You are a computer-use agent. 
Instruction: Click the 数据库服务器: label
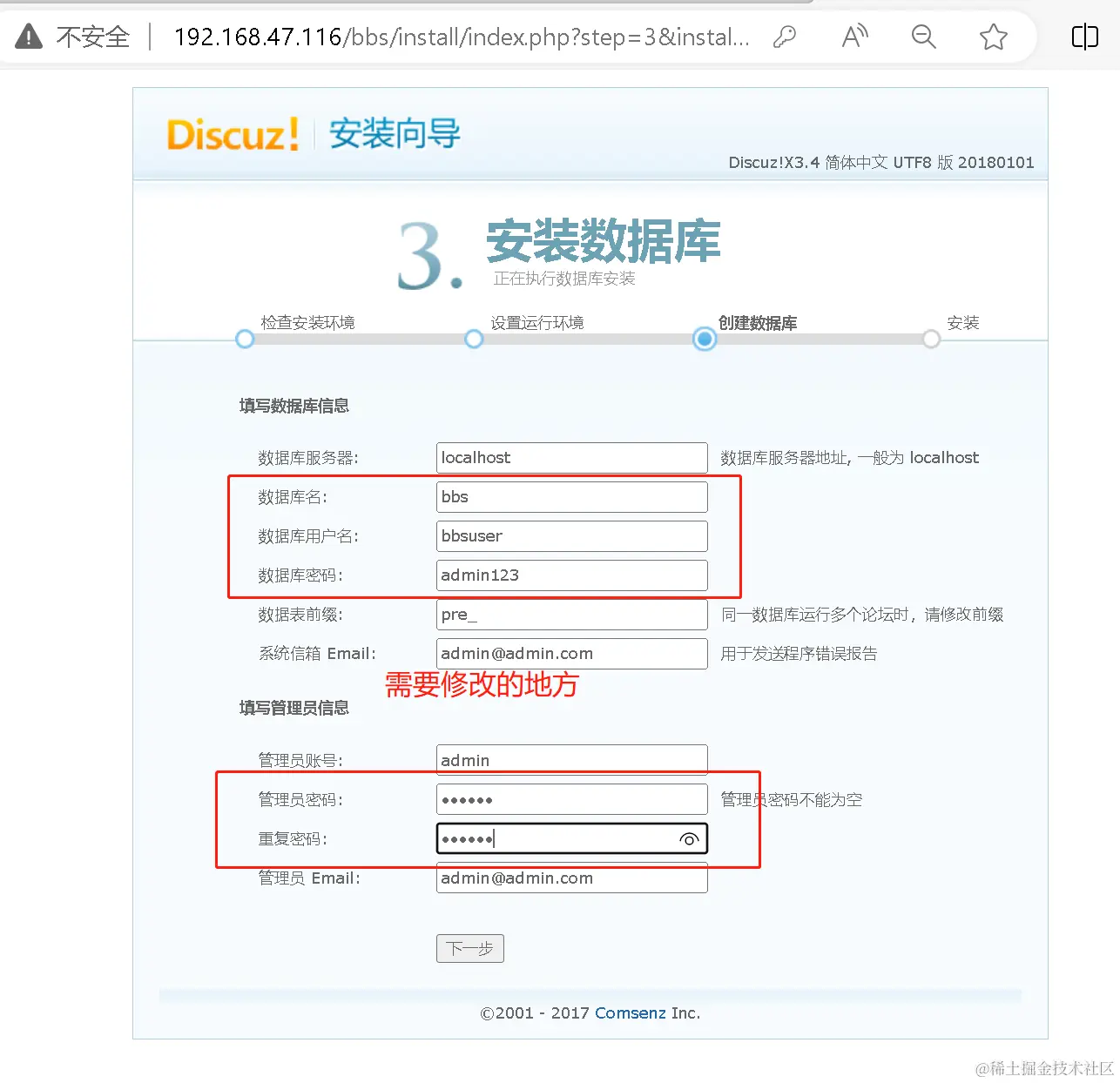click(x=308, y=458)
